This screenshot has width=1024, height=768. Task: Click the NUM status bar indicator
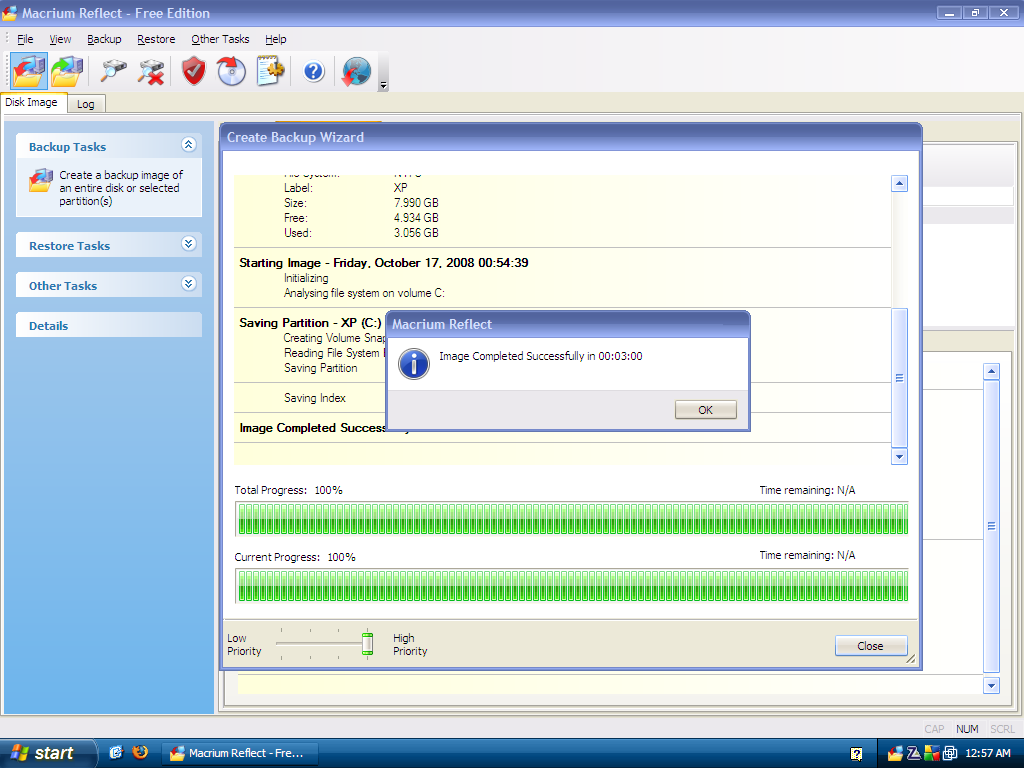click(x=967, y=729)
